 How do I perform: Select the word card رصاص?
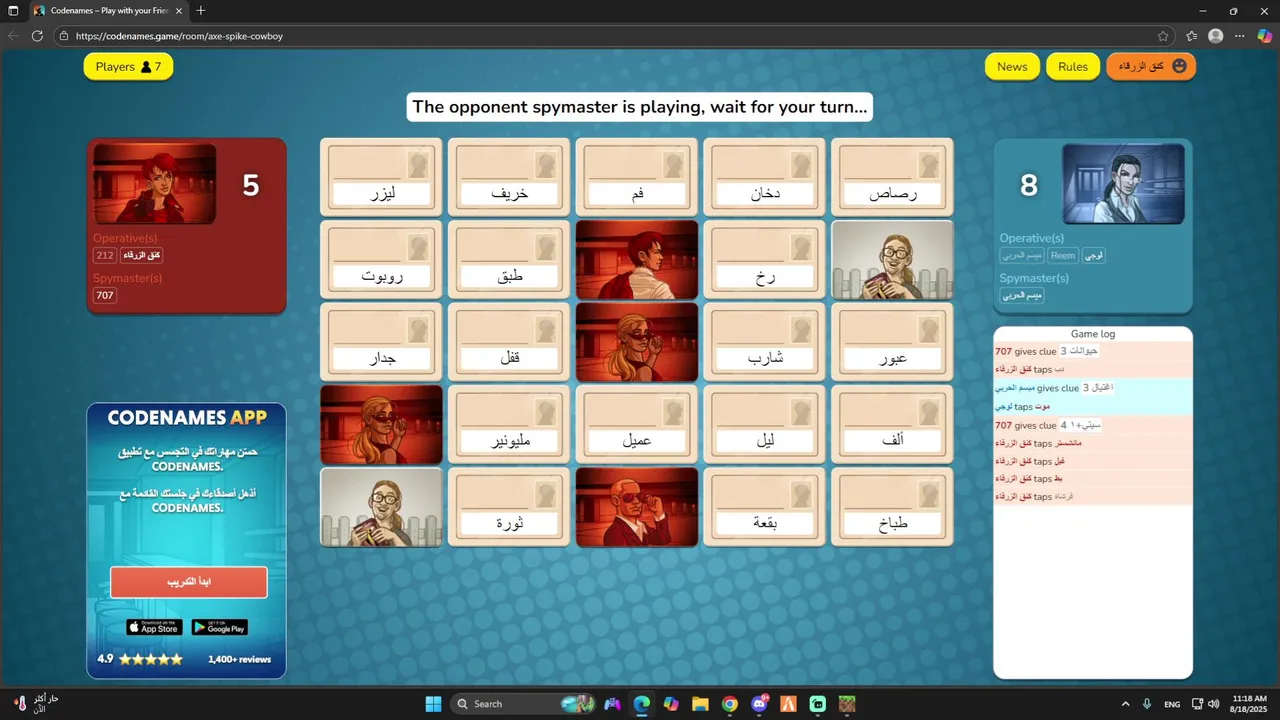point(892,177)
